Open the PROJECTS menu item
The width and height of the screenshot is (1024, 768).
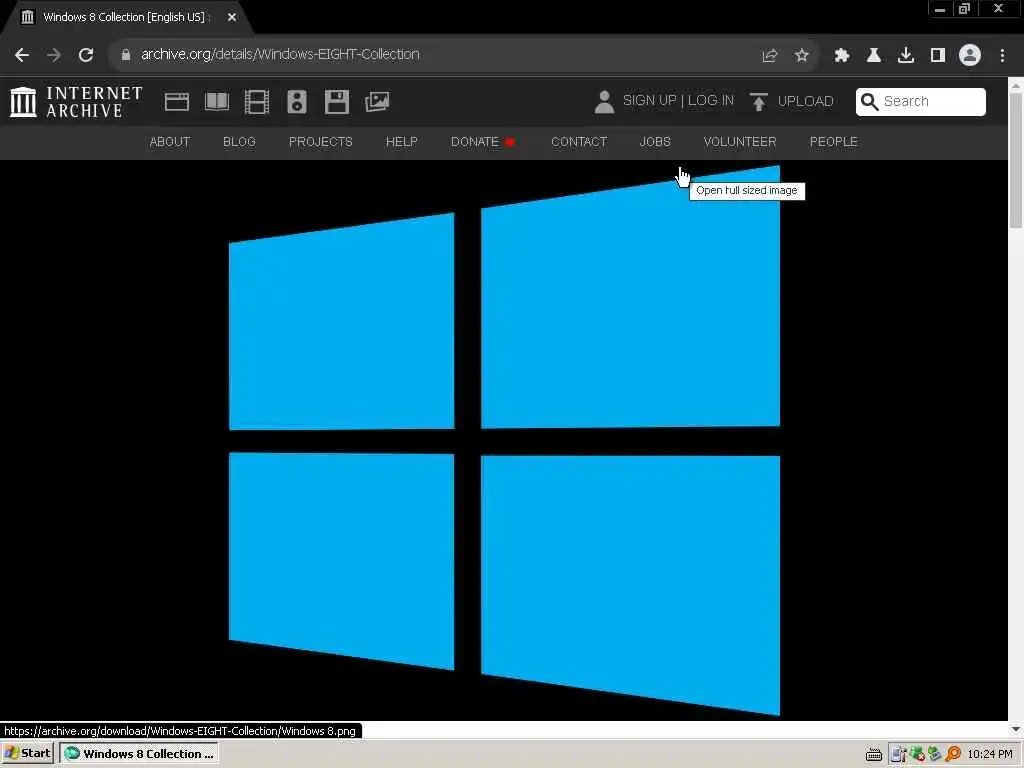click(321, 142)
